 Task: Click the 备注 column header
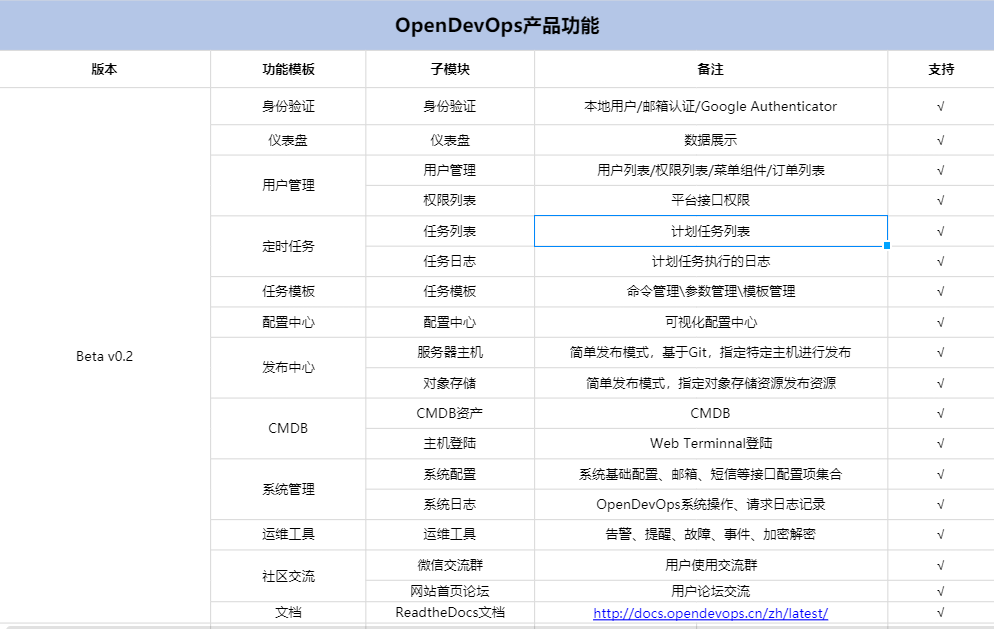[711, 69]
